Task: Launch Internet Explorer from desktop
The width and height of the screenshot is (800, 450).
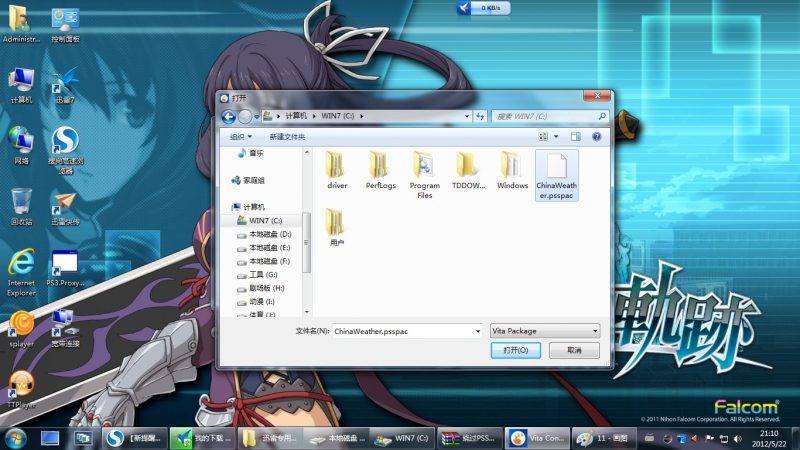Action: (x=21, y=272)
